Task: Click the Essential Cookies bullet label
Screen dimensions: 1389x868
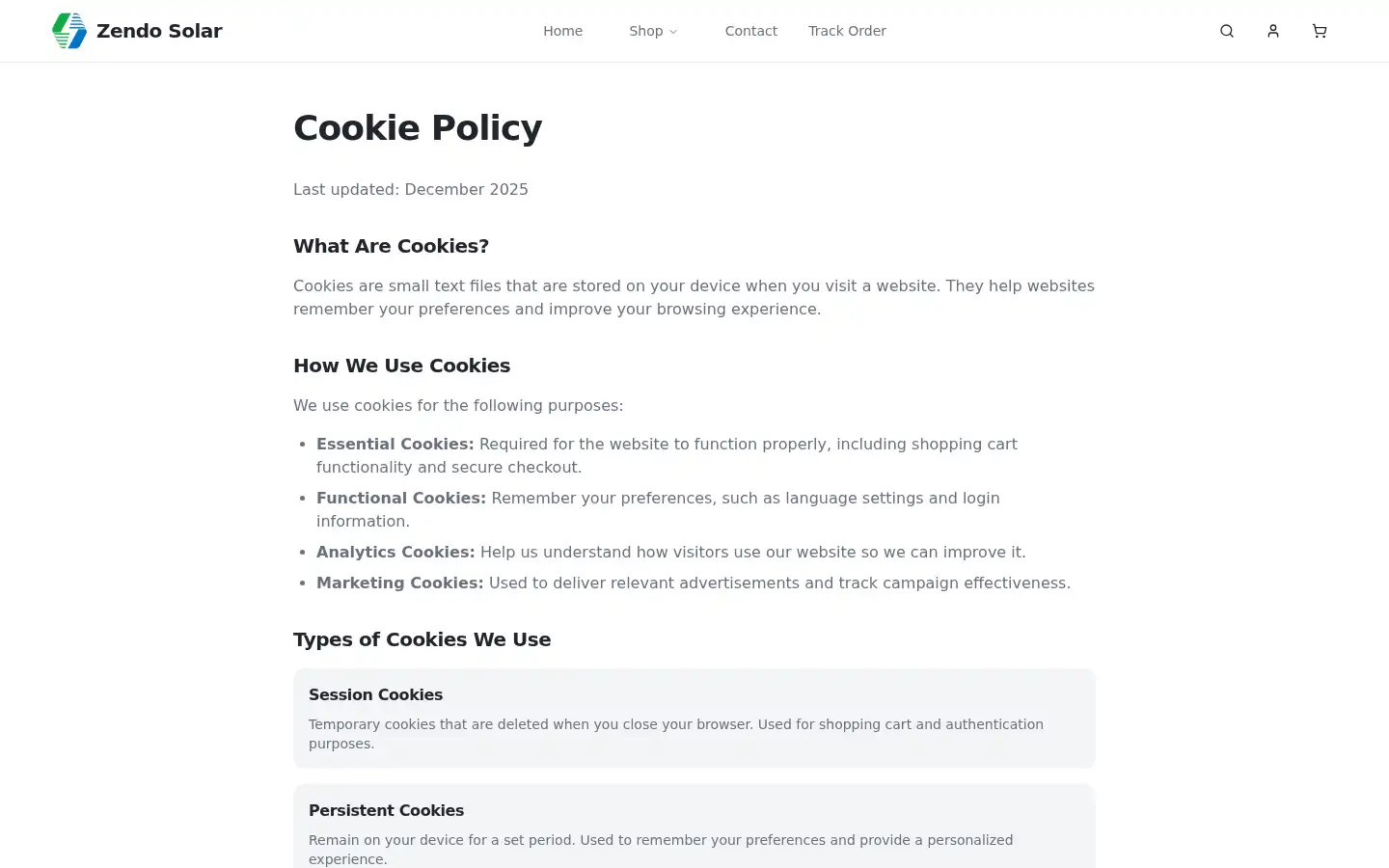Action: click(395, 444)
